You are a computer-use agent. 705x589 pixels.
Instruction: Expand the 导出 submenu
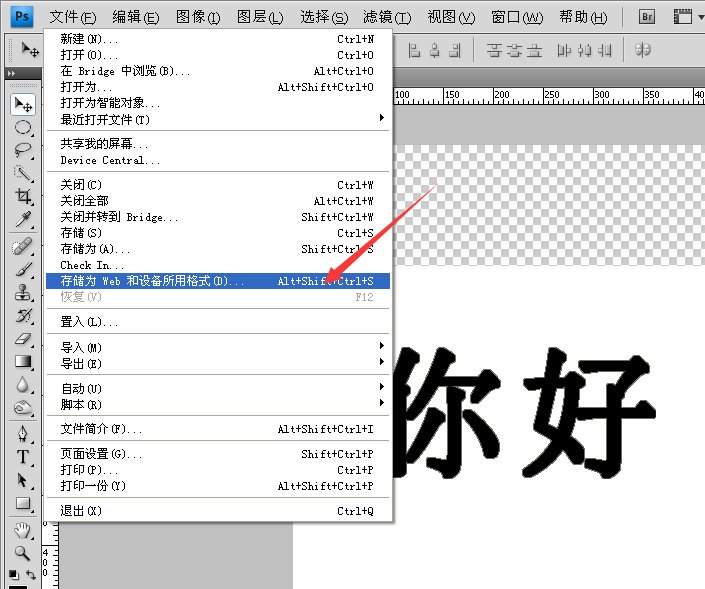[382, 362]
